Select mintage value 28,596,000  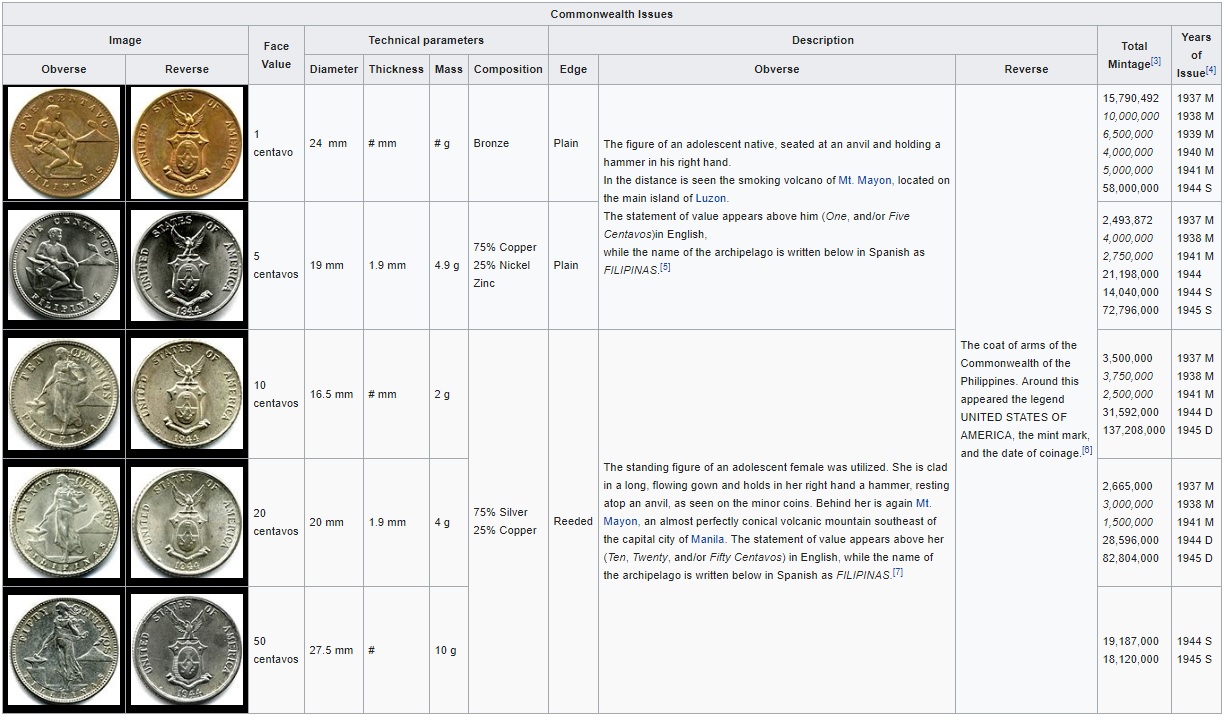click(1131, 540)
